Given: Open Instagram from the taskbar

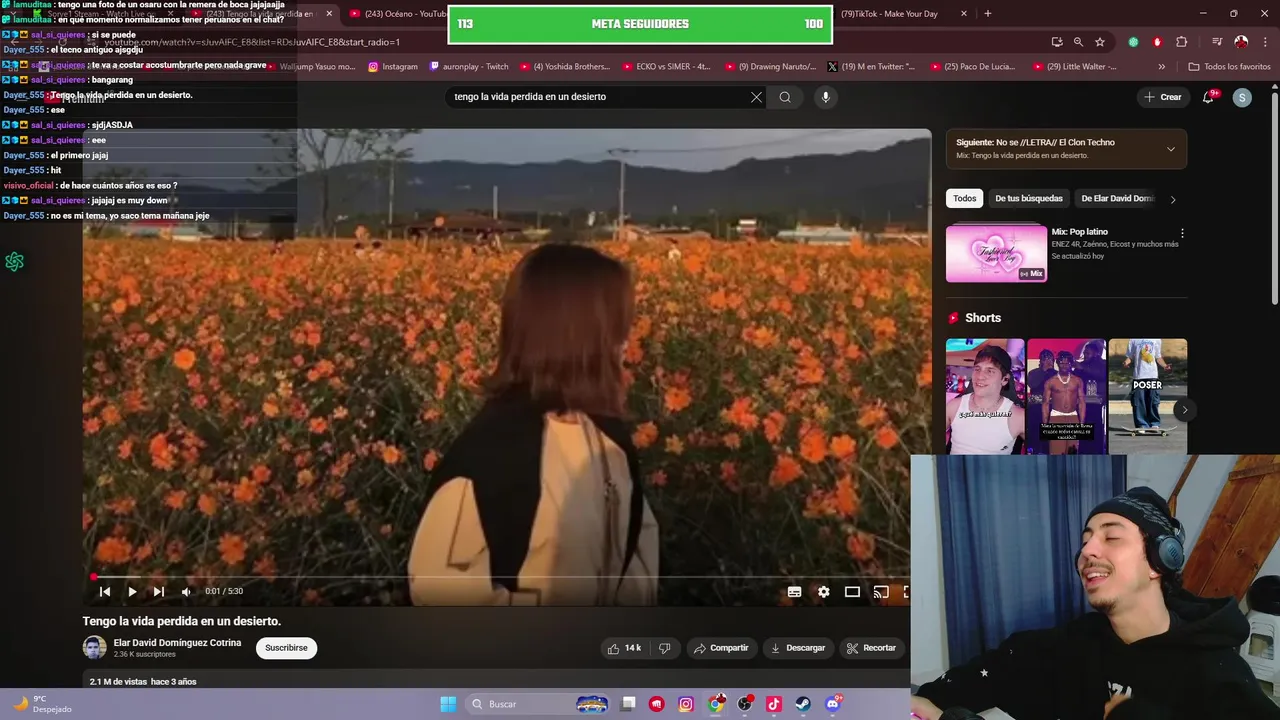Looking at the screenshot, I should point(686,704).
